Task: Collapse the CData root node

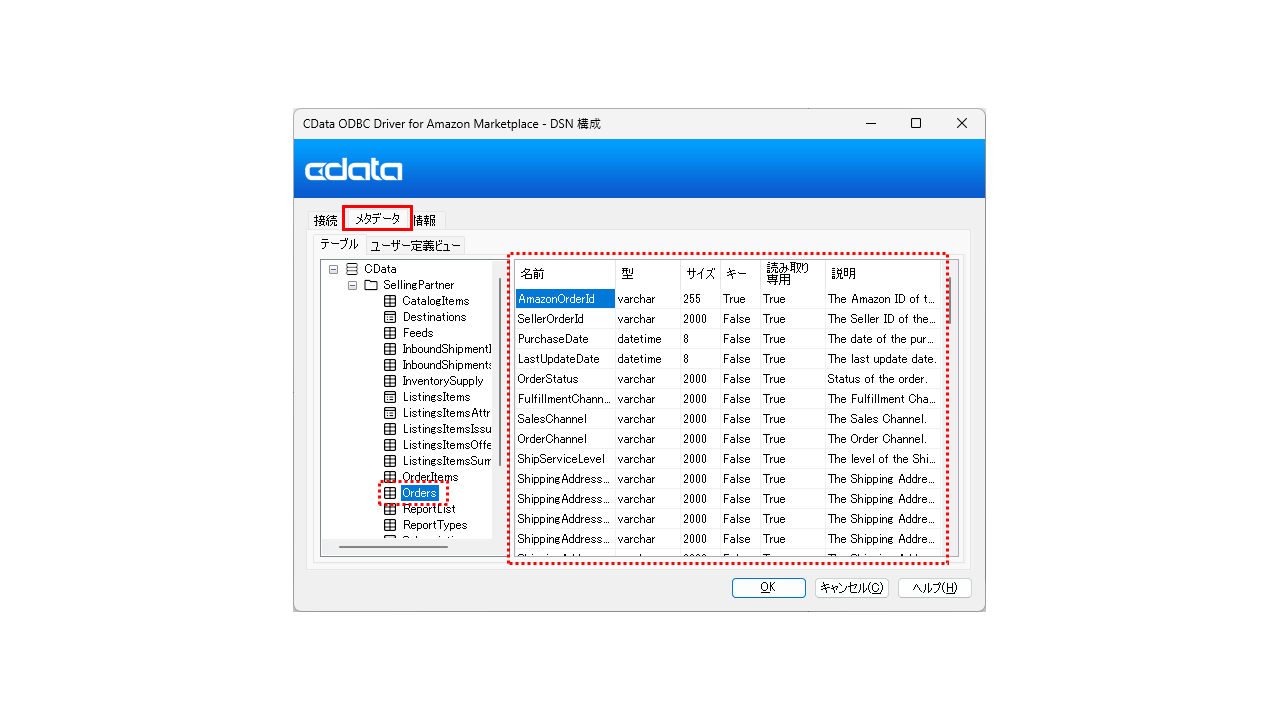Action: click(x=333, y=269)
